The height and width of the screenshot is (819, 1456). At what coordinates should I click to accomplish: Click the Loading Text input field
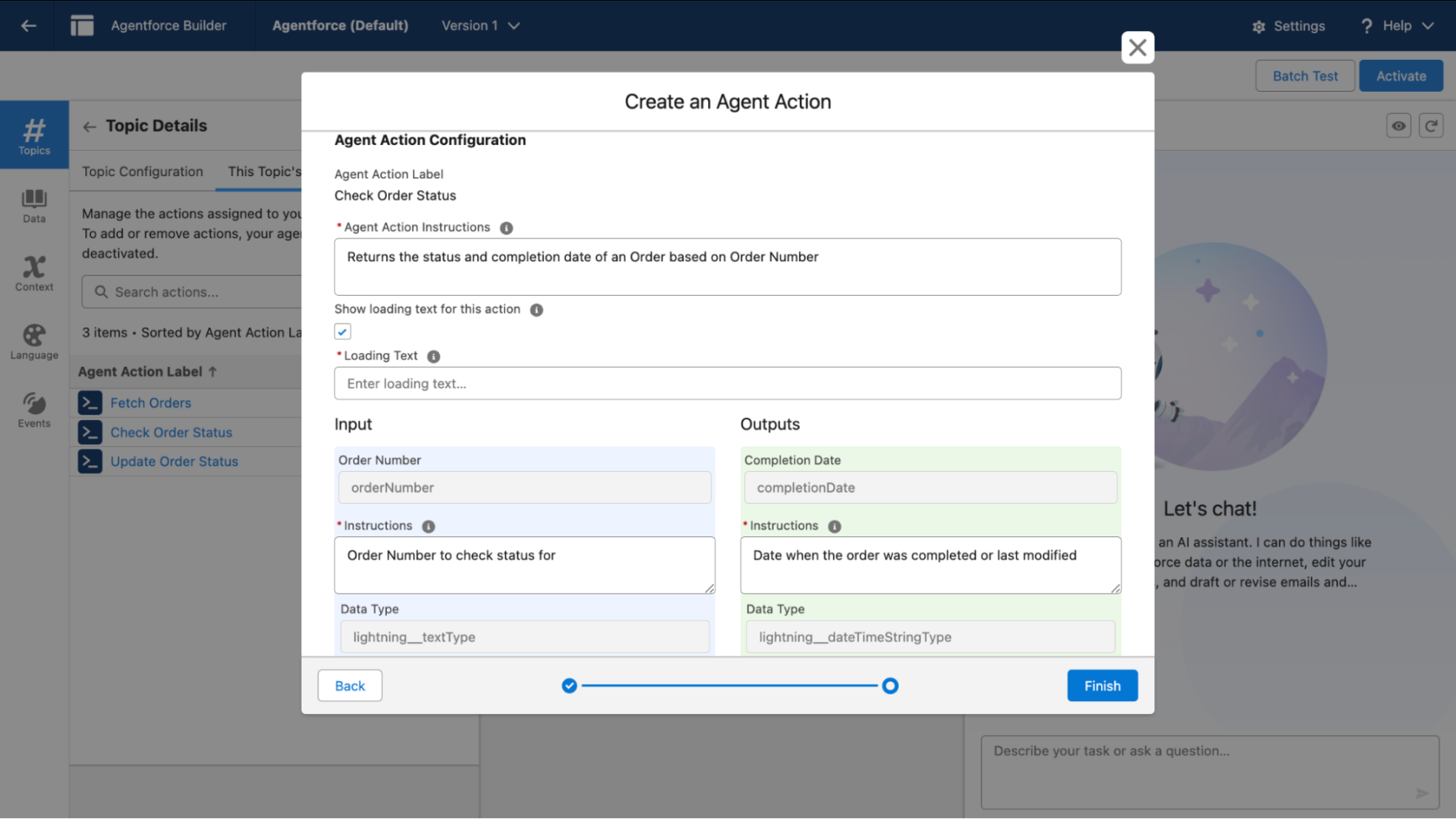[728, 383]
